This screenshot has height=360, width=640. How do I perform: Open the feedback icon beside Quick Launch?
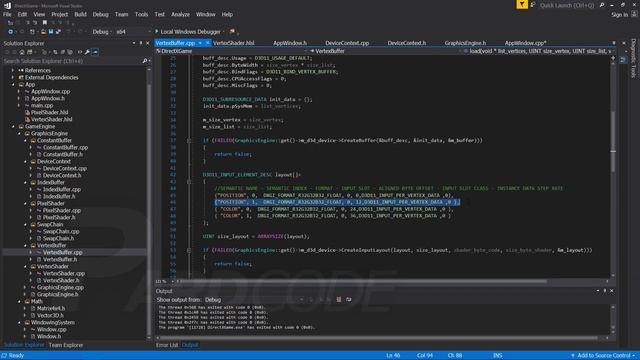point(533,5)
